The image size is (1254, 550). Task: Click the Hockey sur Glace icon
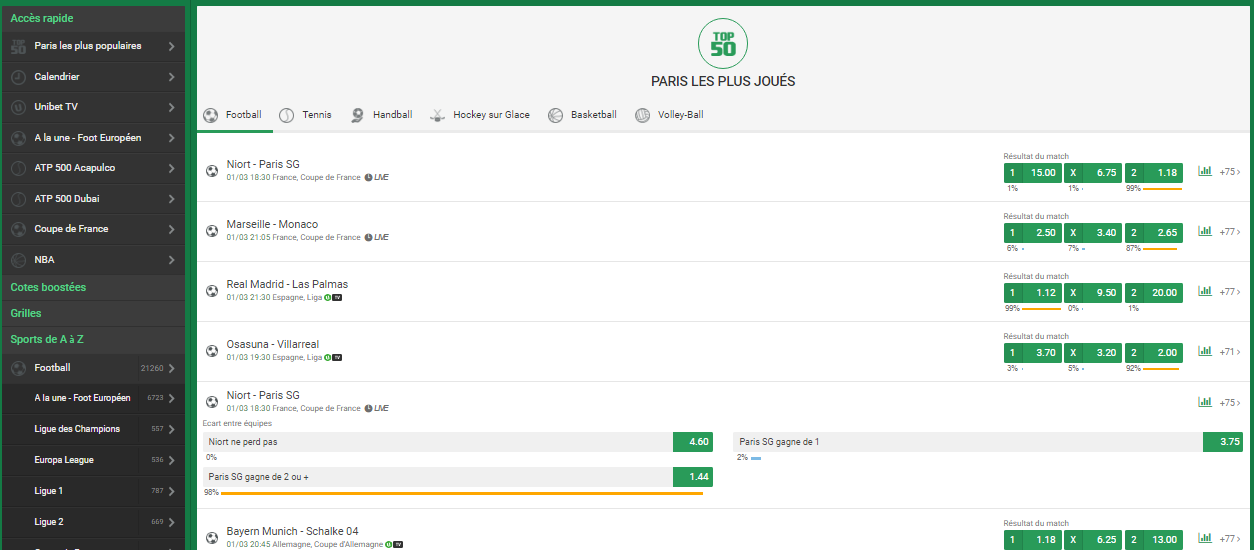pyautogui.click(x=437, y=116)
